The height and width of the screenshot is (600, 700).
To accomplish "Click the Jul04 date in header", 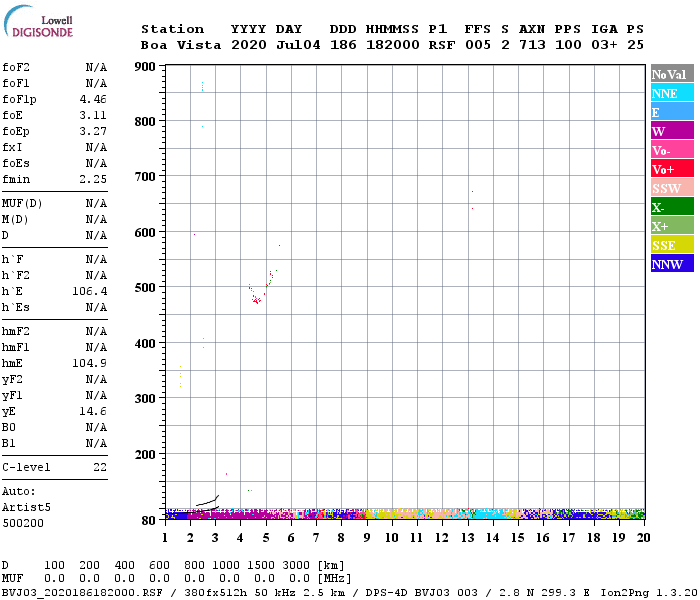I will (x=298, y=45).
